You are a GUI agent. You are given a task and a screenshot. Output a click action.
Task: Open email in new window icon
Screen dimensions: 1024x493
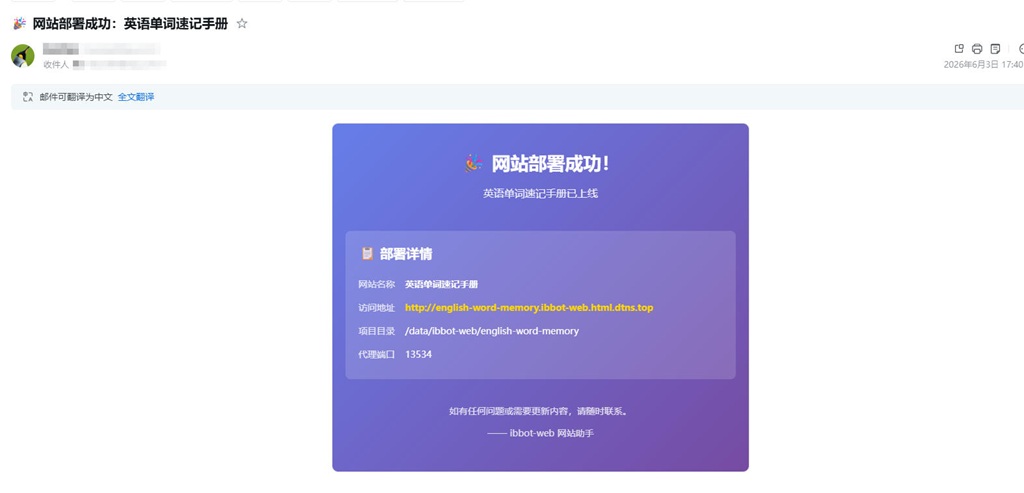pyautogui.click(x=959, y=49)
